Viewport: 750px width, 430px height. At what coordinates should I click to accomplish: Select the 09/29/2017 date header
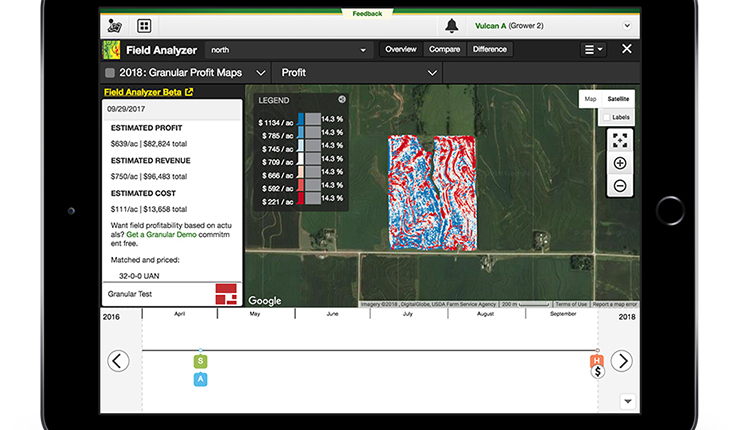coord(172,109)
